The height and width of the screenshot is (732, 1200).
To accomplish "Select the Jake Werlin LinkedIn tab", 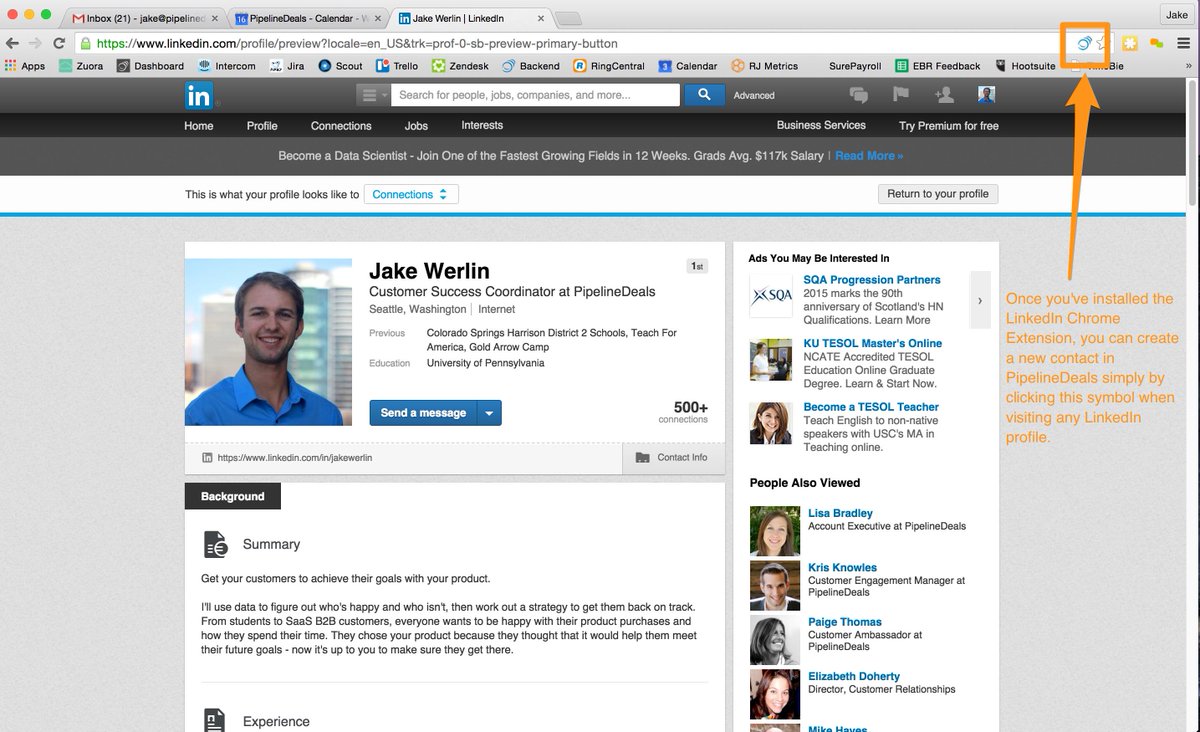I will click(x=470, y=18).
